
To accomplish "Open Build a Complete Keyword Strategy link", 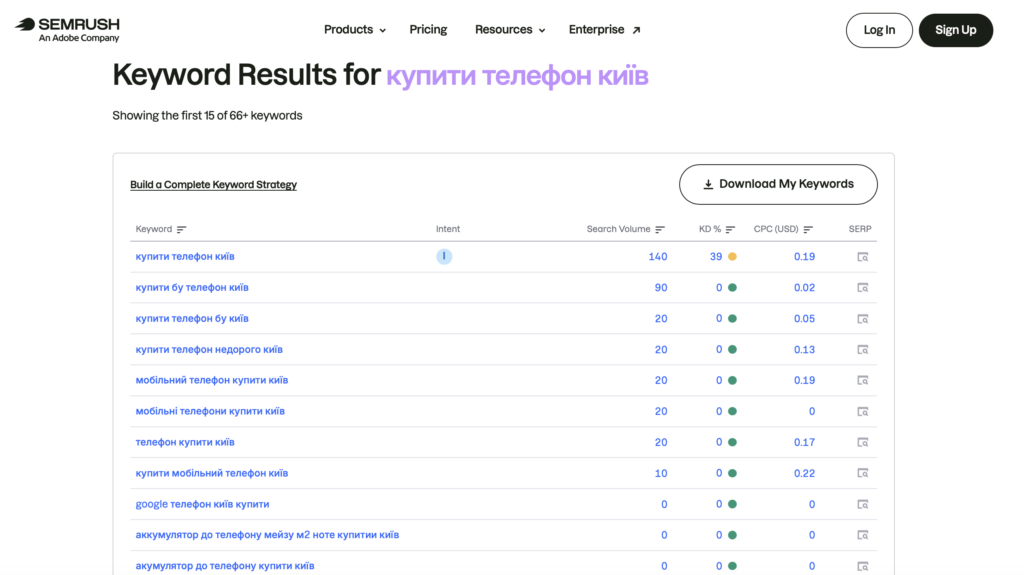I will coord(214,184).
